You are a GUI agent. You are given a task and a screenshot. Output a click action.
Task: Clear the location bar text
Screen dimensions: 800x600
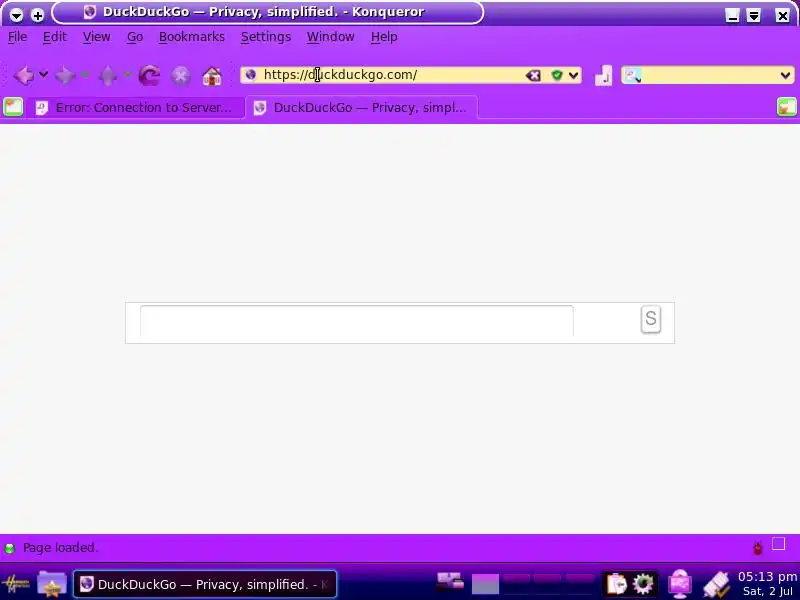click(533, 76)
